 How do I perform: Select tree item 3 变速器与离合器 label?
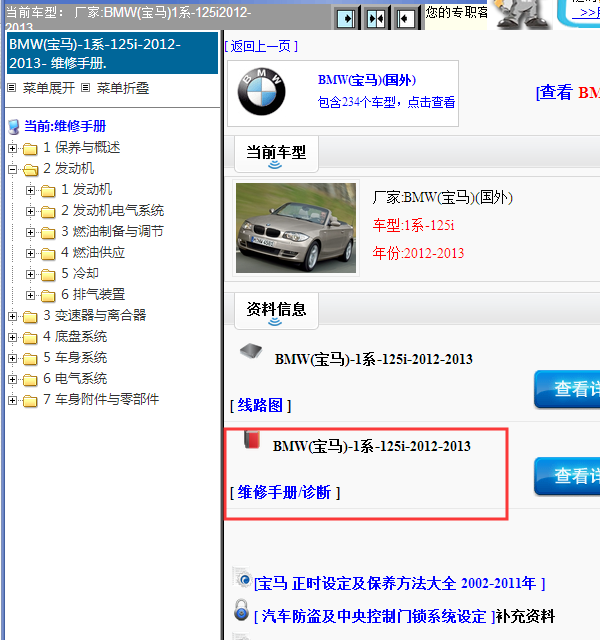95,316
